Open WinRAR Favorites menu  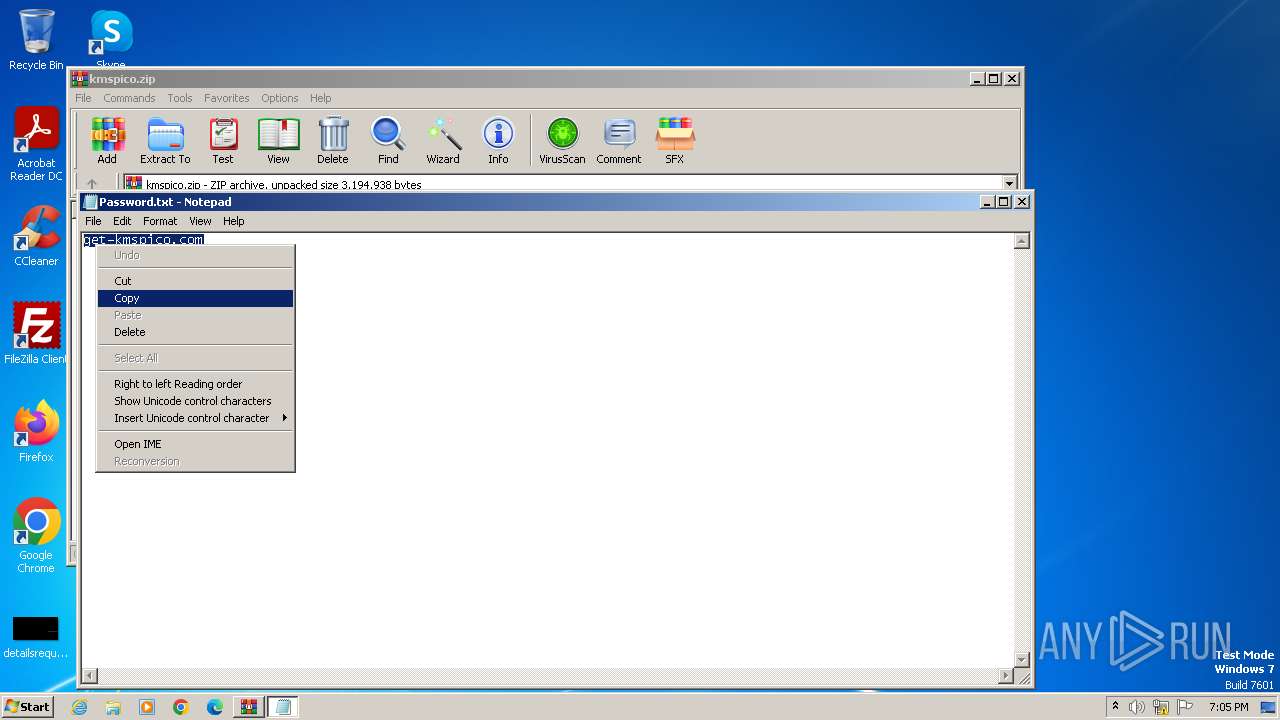pos(227,98)
